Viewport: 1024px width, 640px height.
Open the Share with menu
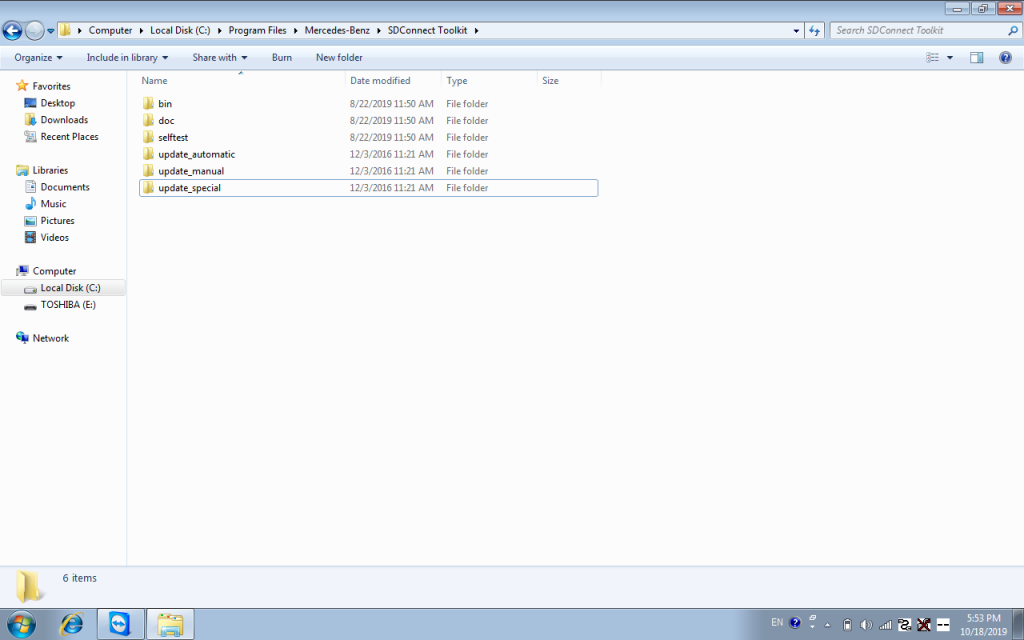coord(219,57)
